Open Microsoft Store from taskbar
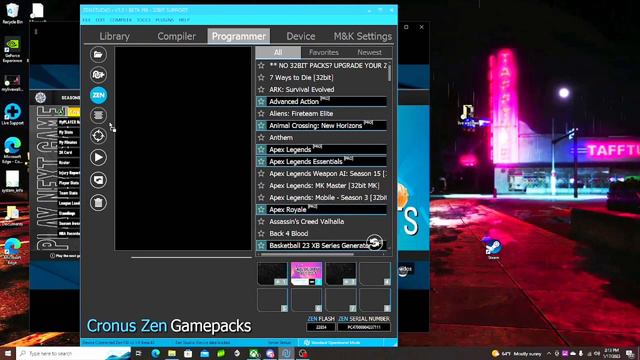The width and height of the screenshot is (640, 360). click(188, 353)
